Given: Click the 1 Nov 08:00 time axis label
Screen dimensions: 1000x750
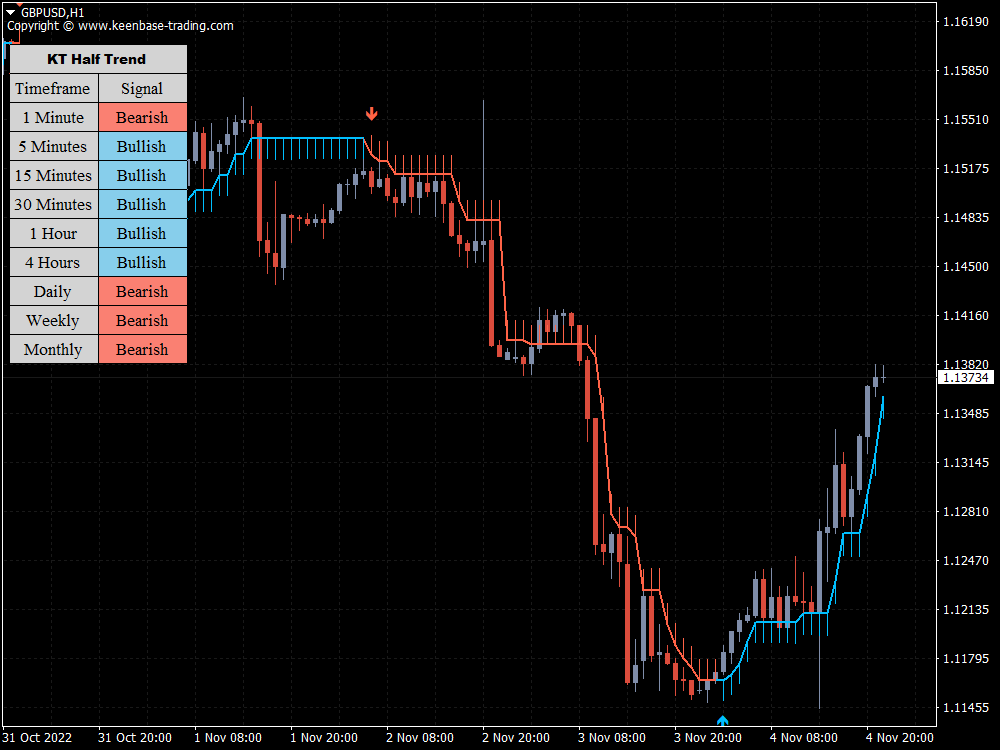Looking at the screenshot, I should pos(228,738).
